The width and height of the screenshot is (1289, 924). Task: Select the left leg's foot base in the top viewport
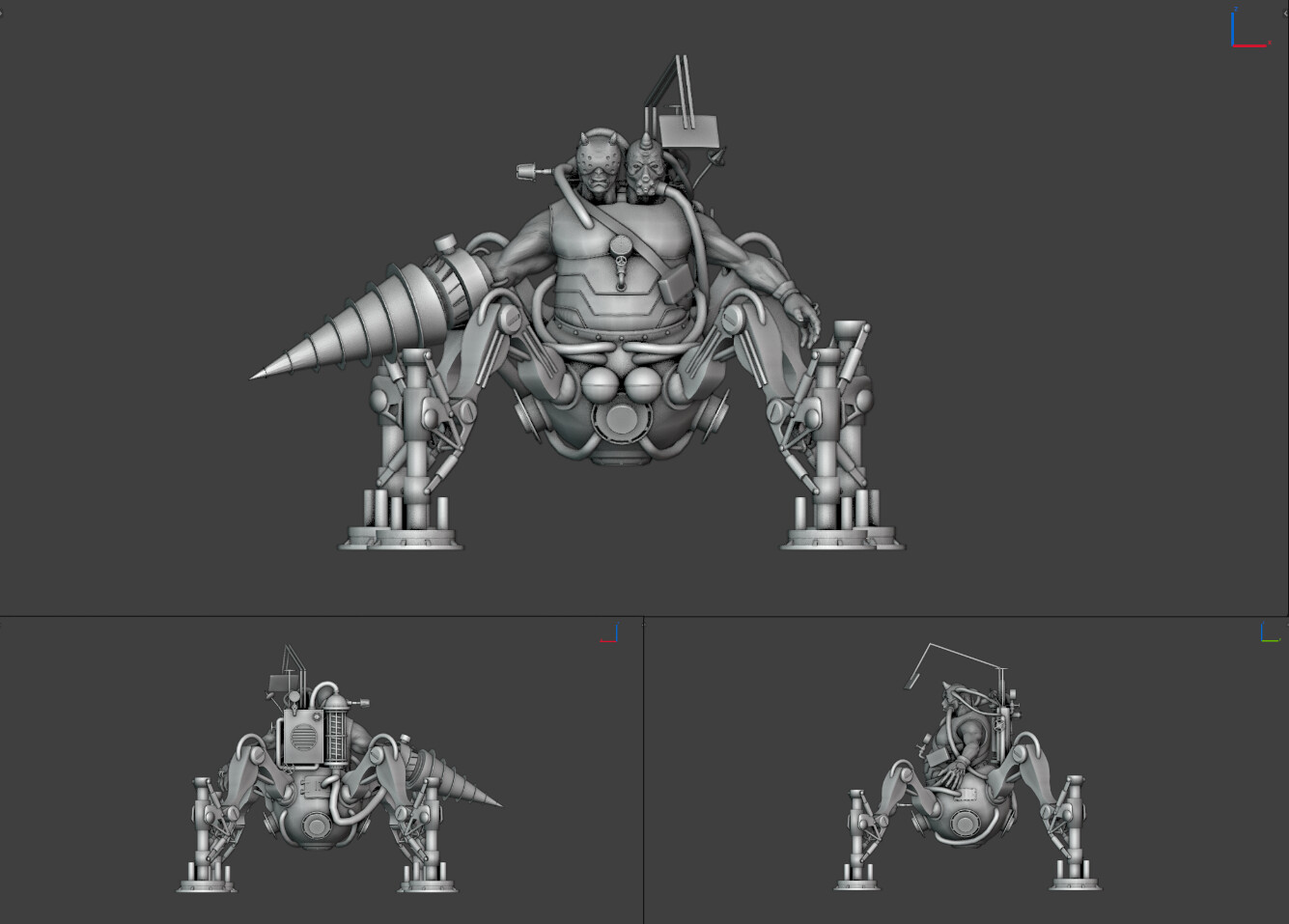[401, 535]
